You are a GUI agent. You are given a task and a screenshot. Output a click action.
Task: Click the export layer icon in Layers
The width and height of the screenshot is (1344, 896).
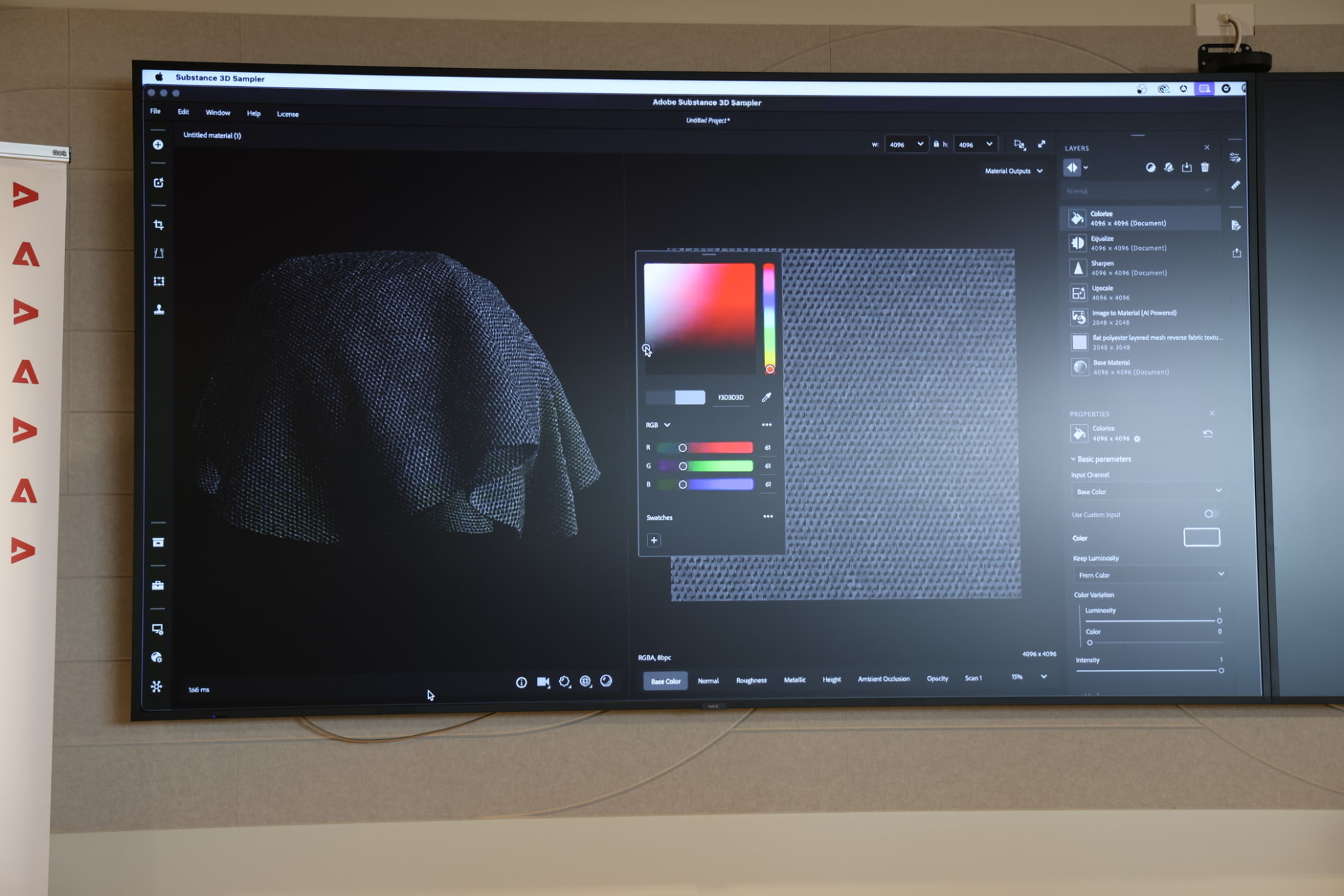[1186, 167]
